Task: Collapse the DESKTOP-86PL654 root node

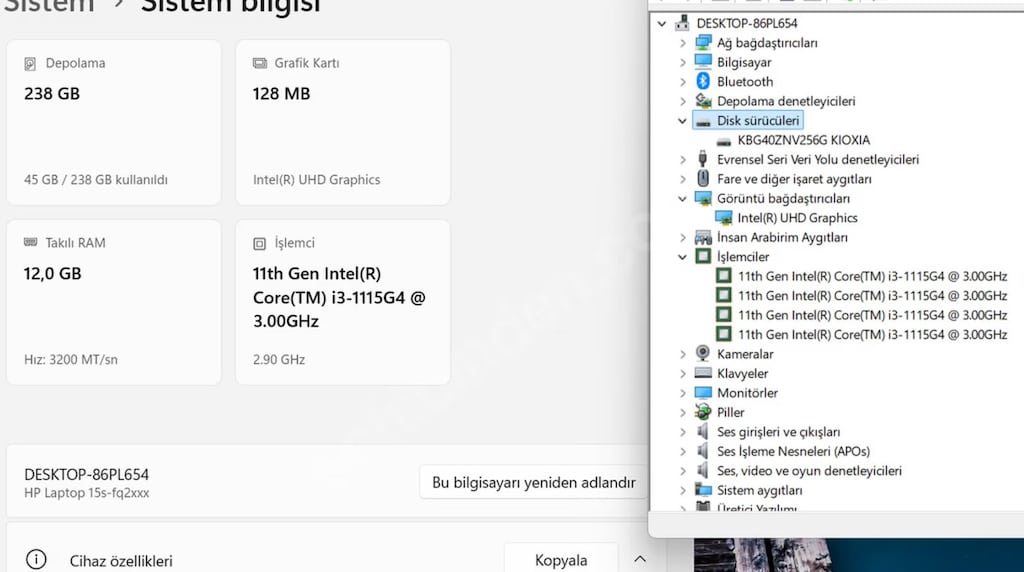Action: pos(662,24)
